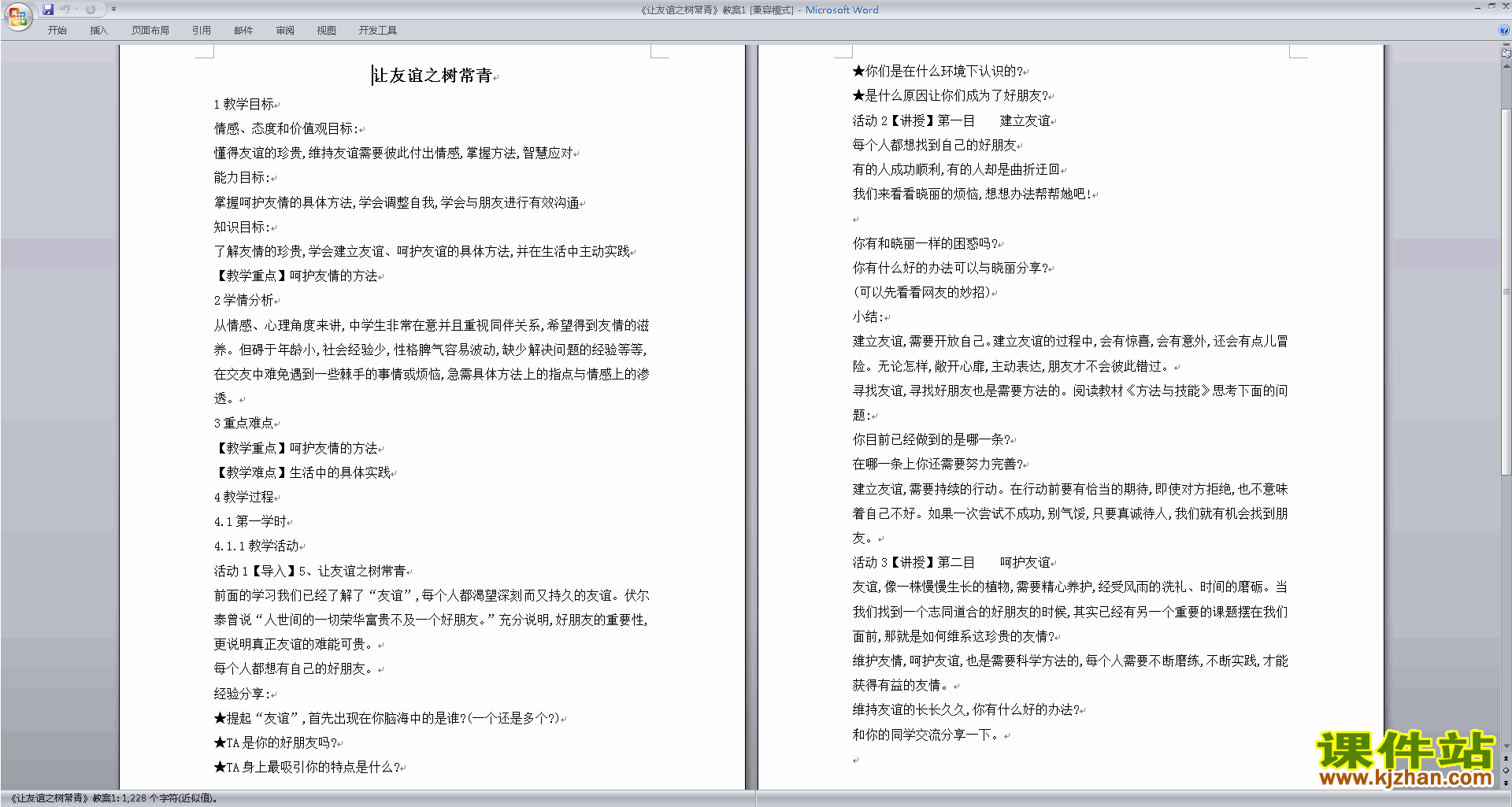Open the 开始 ribbon tab
The image size is (1512, 807).
(x=57, y=31)
